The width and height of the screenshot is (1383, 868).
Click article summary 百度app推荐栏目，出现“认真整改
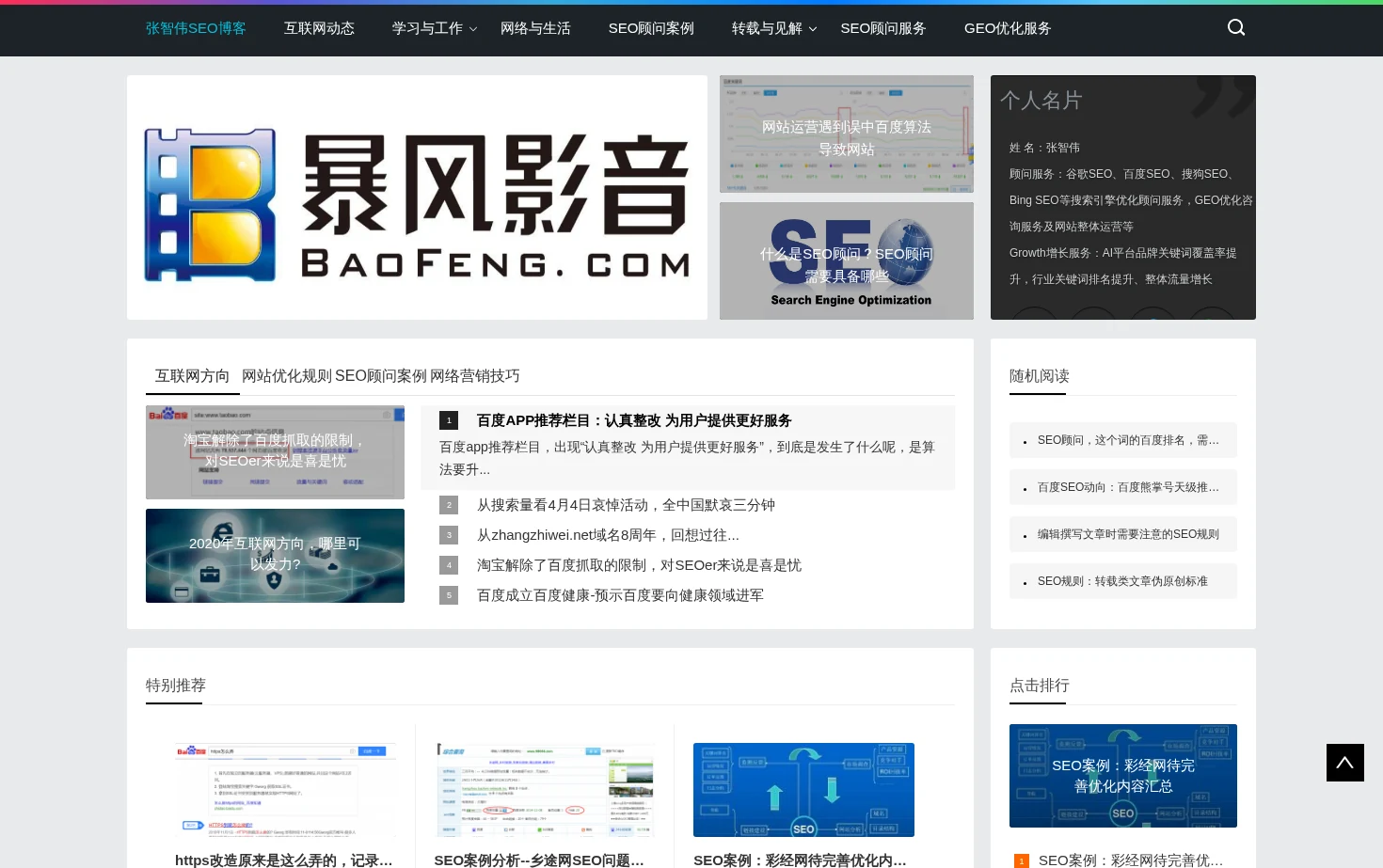click(688, 458)
